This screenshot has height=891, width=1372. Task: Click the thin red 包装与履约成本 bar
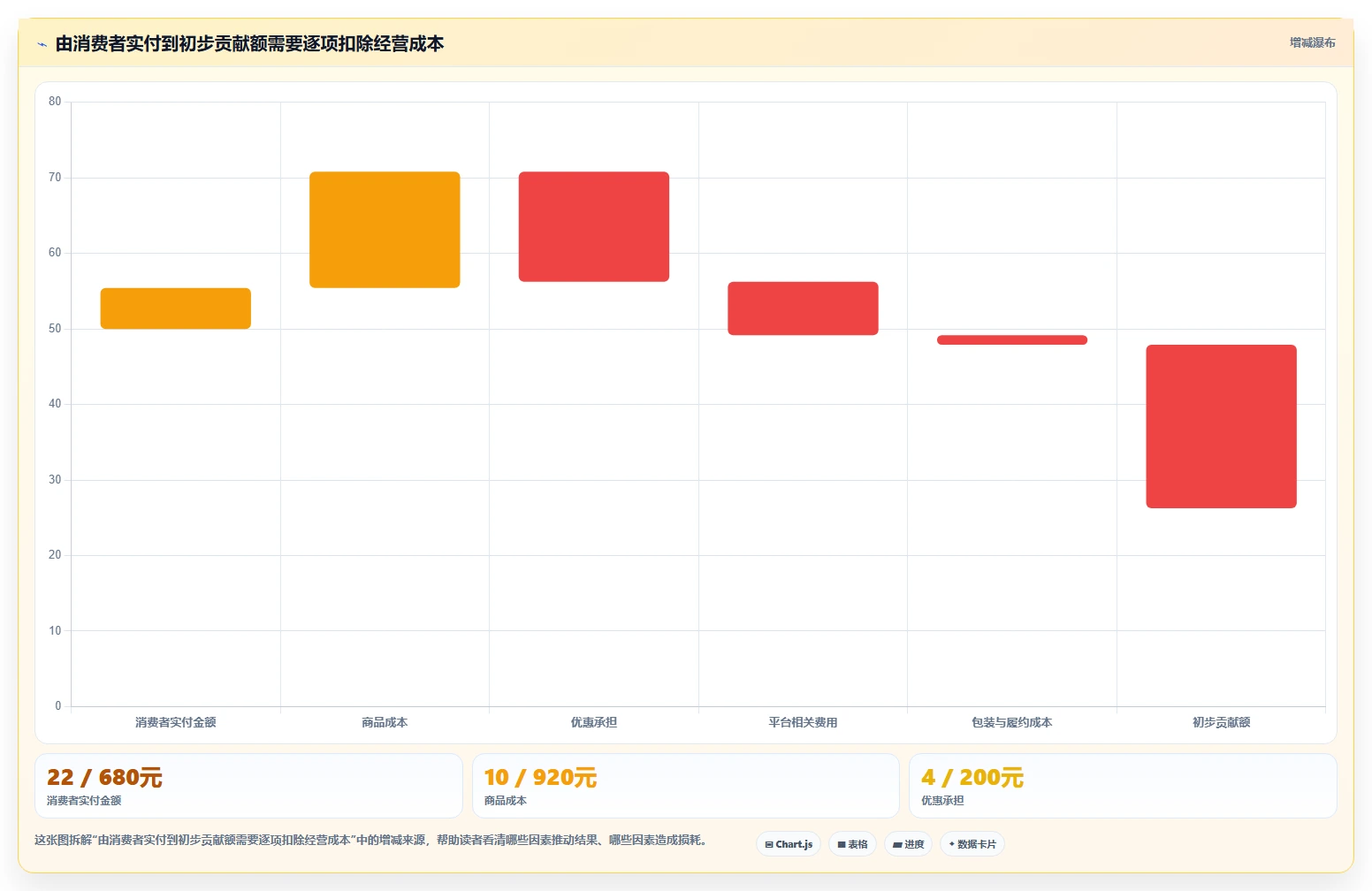1012,339
